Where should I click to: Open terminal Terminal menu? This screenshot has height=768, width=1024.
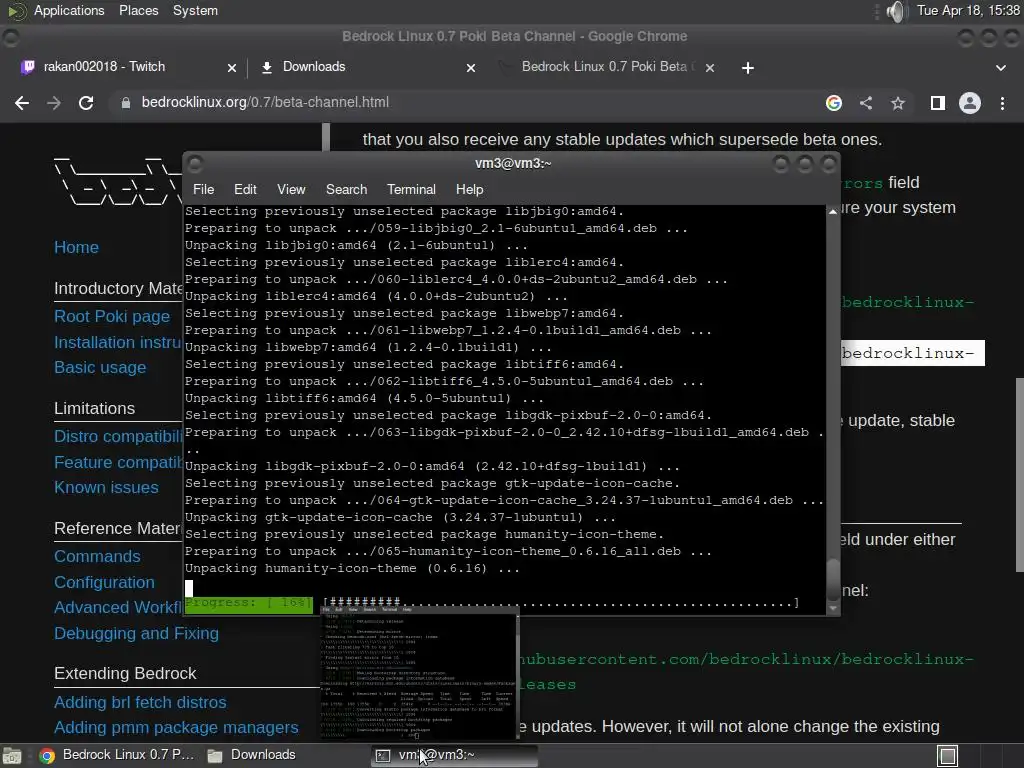click(x=411, y=189)
